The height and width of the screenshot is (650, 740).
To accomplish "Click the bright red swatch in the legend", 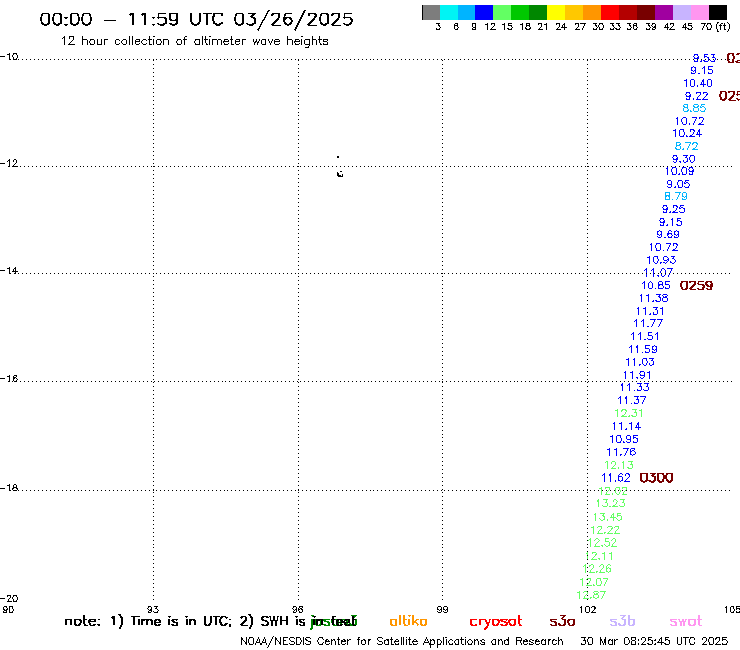I will tap(610, 12).
